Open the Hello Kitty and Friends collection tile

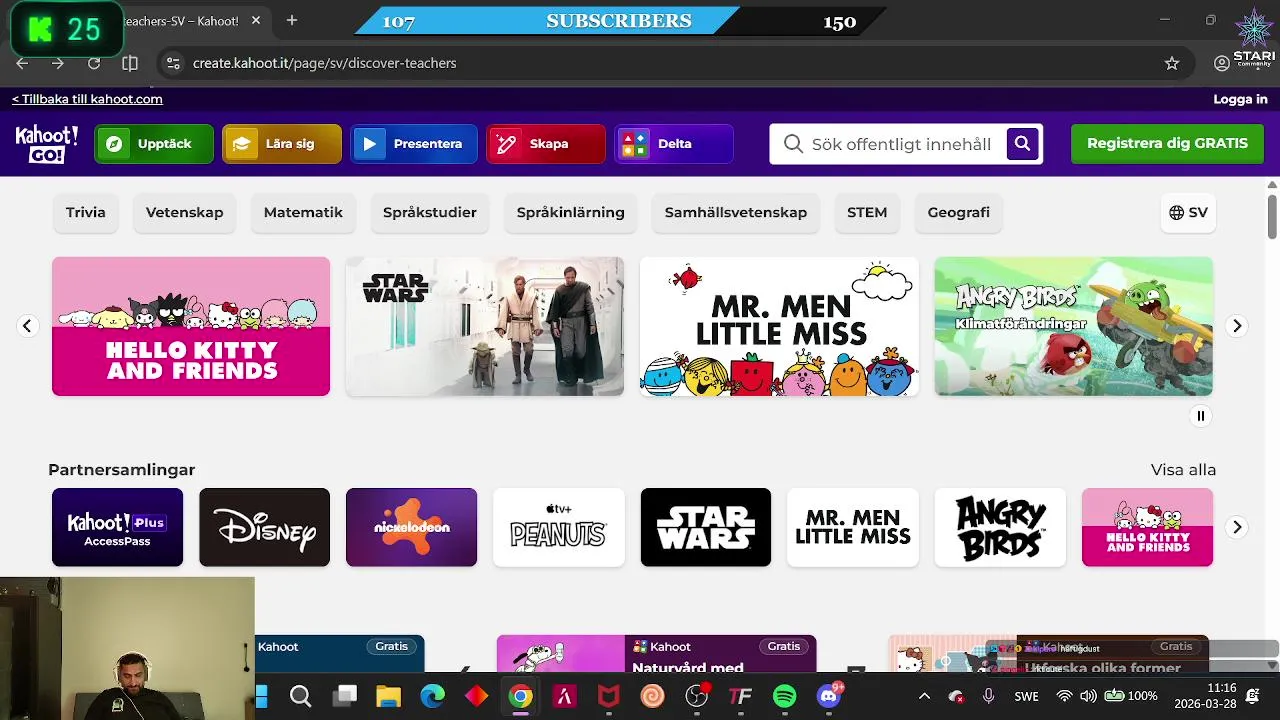pos(1147,527)
